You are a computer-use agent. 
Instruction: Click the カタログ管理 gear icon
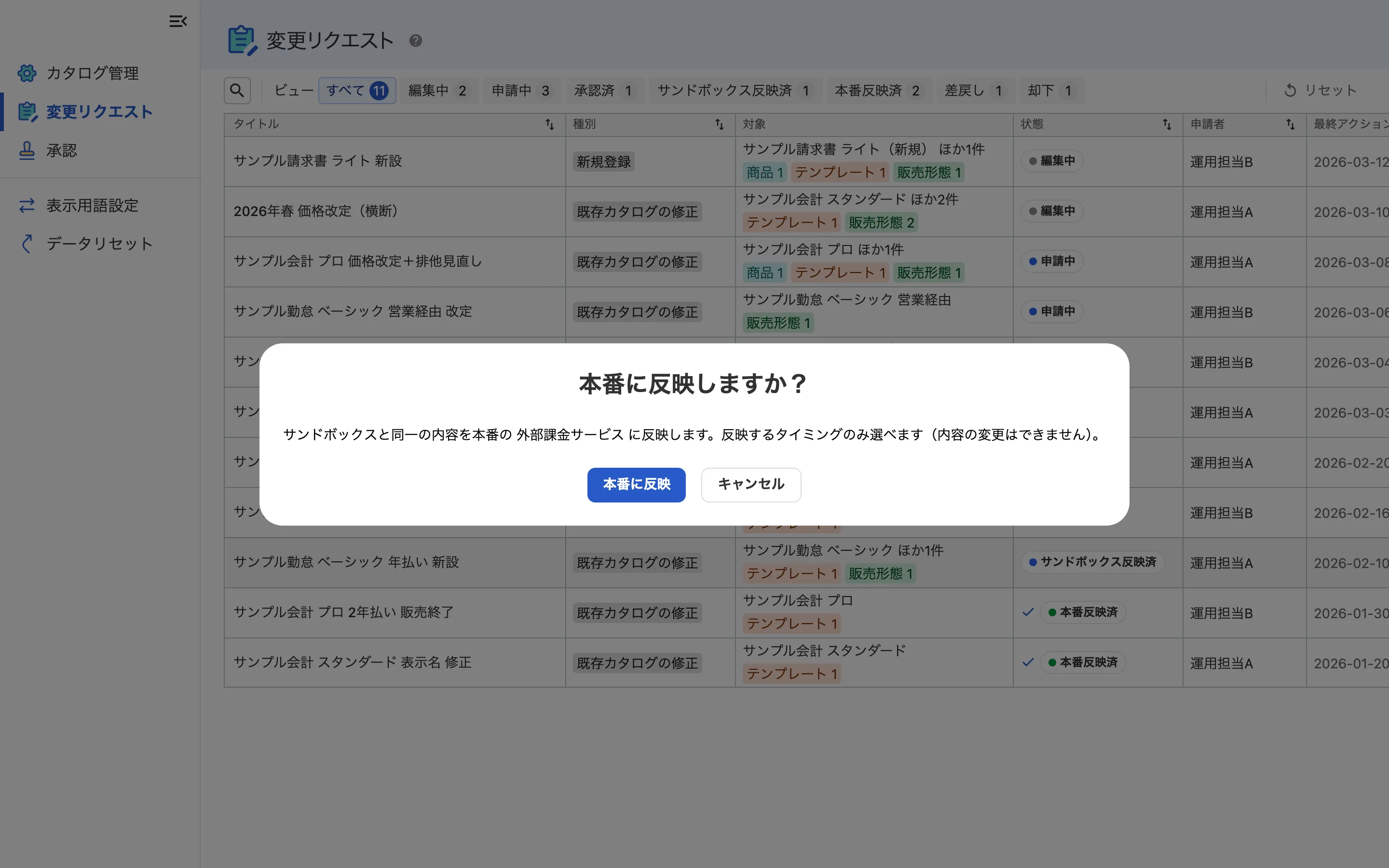point(27,73)
